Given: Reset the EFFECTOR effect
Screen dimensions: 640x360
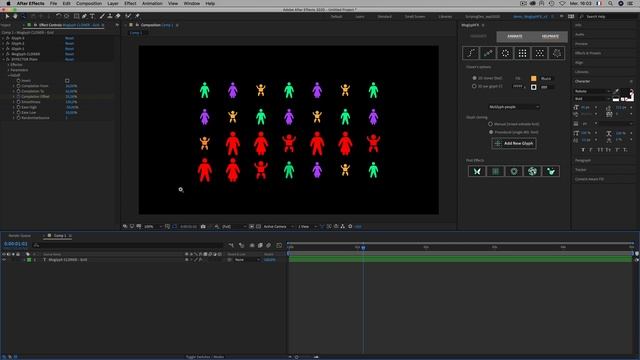Looking at the screenshot, I should [x=69, y=60].
